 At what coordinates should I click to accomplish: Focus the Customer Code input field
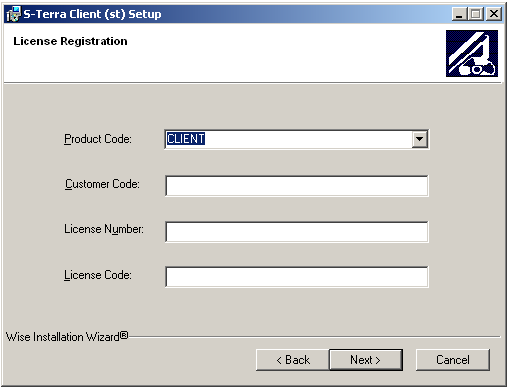(297, 186)
